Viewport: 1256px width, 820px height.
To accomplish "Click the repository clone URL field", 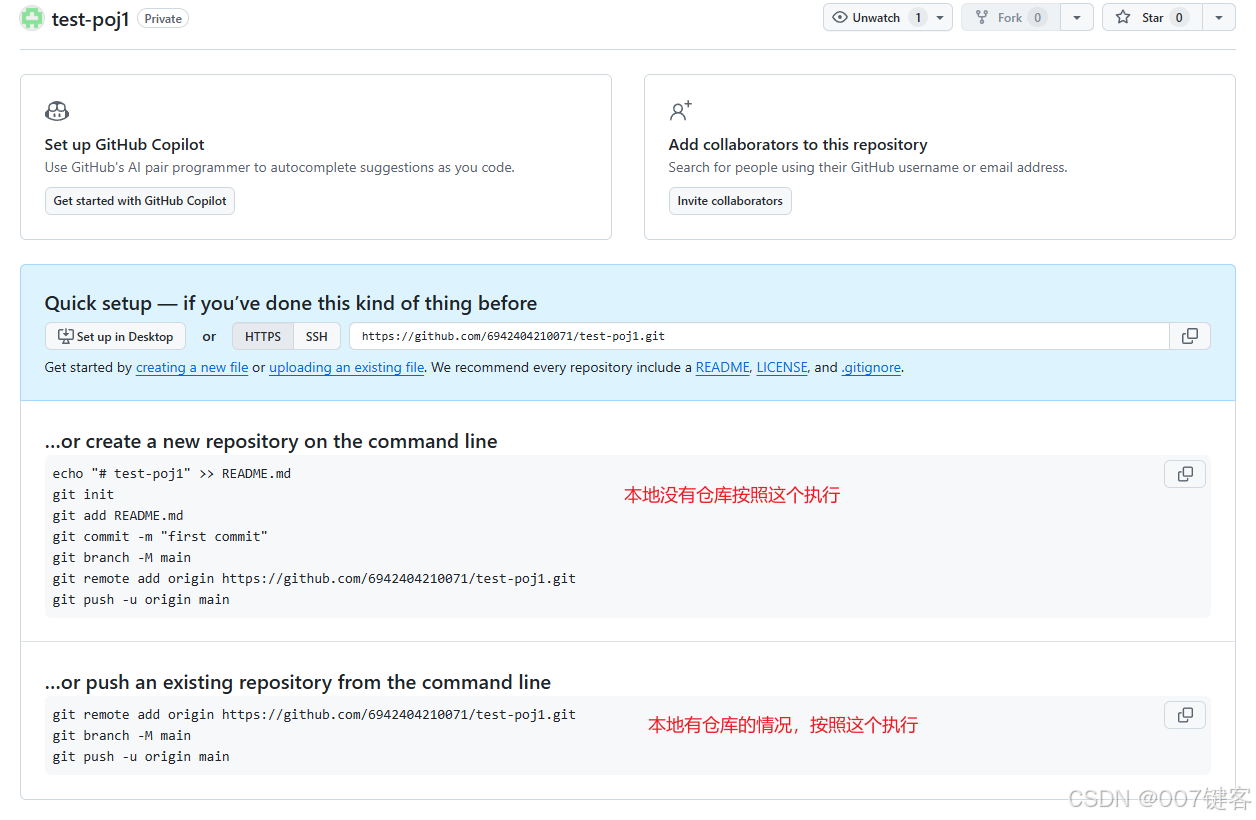I will click(x=759, y=336).
